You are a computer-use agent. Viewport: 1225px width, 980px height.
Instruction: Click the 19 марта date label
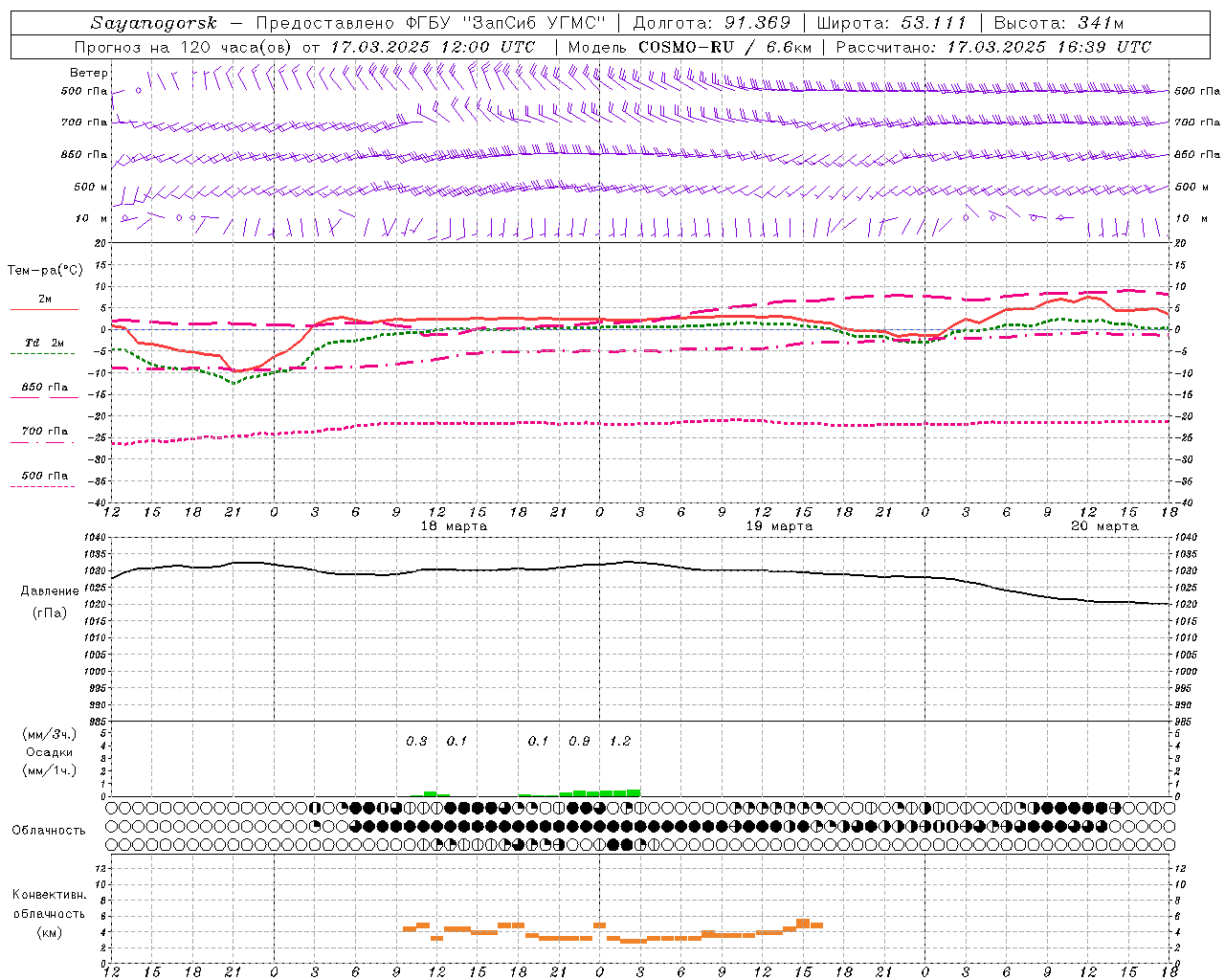point(779,526)
